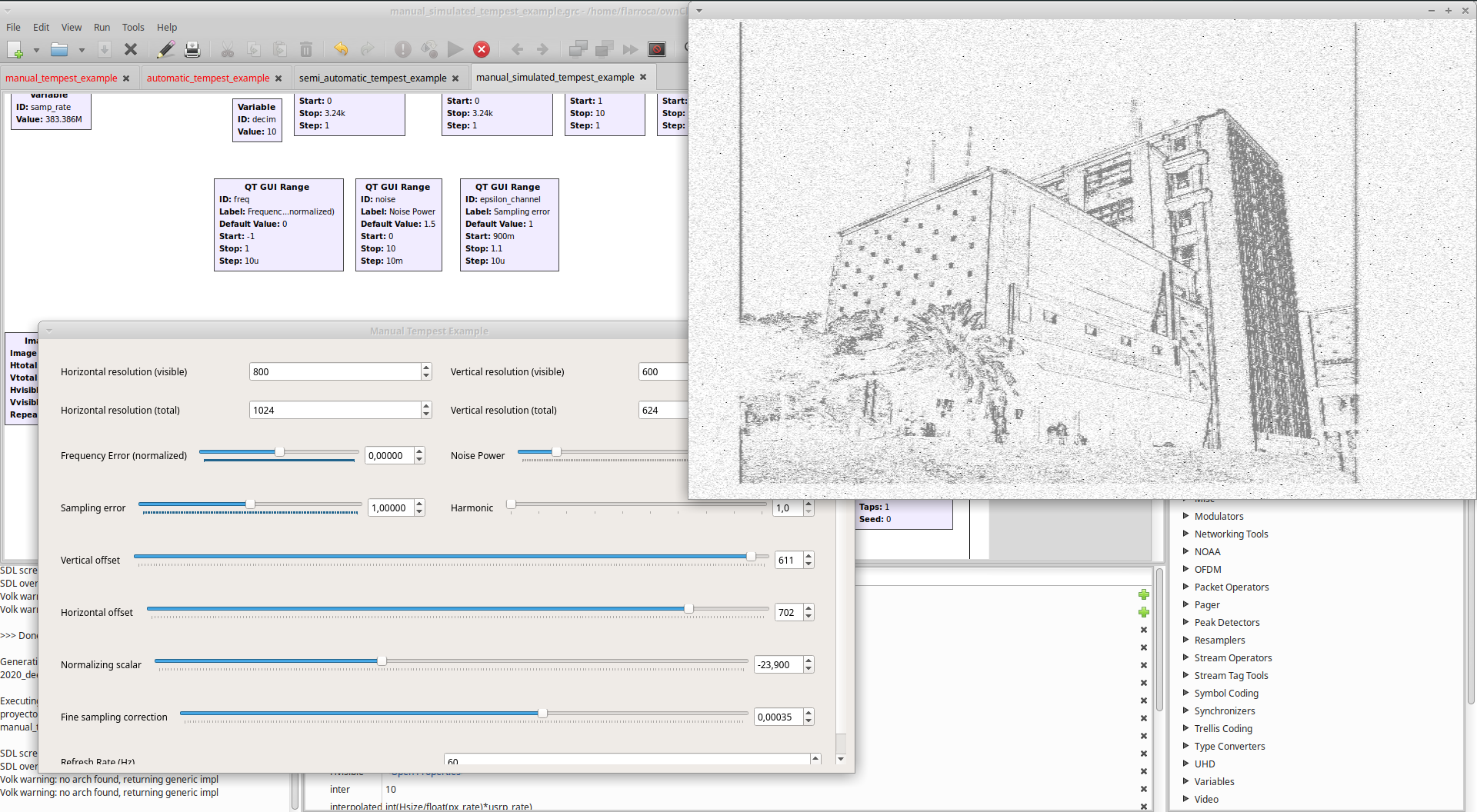Open the Run menu
The width and height of the screenshot is (1477, 812).
pos(102,27)
